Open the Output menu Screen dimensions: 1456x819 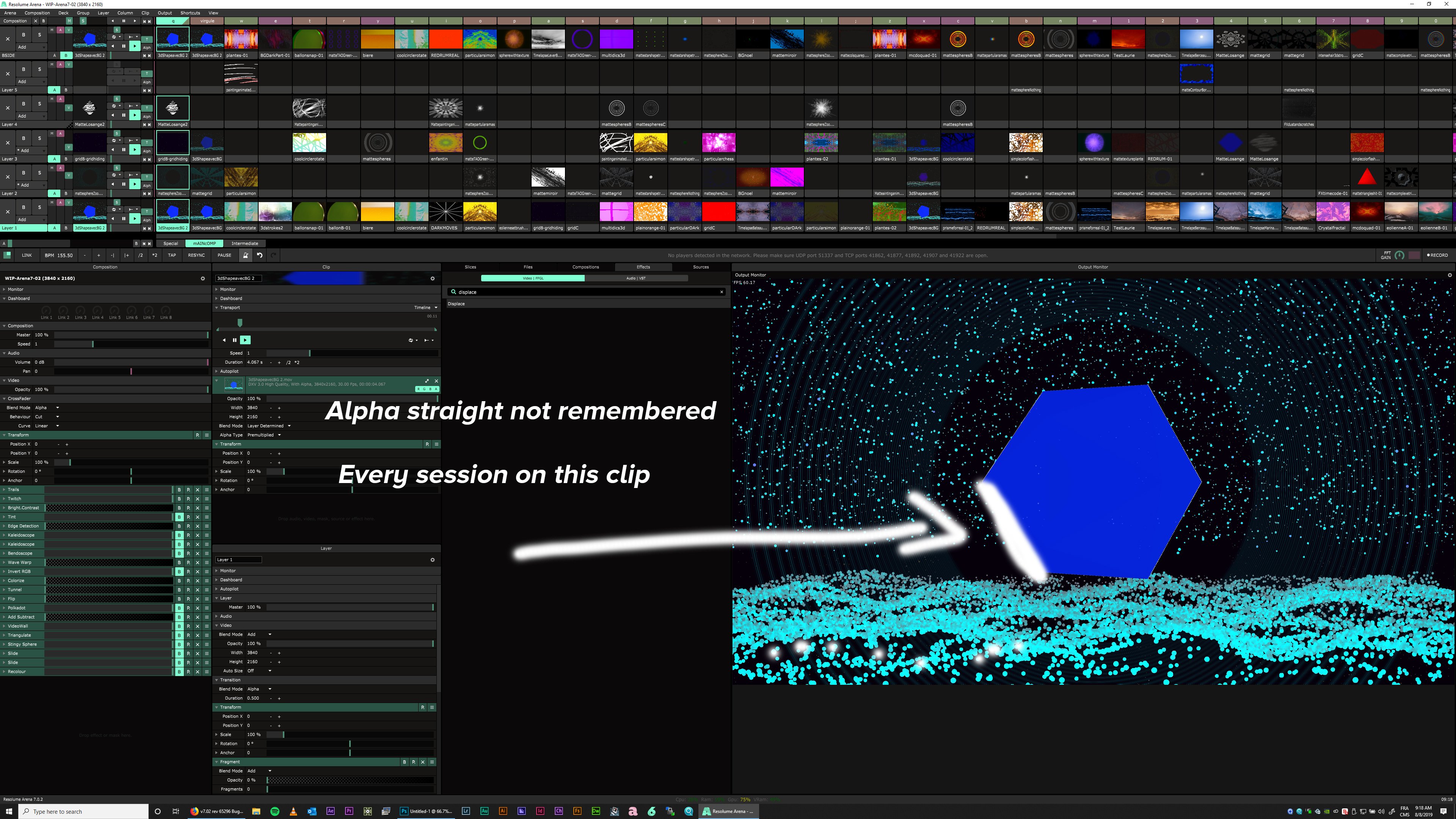165,13
